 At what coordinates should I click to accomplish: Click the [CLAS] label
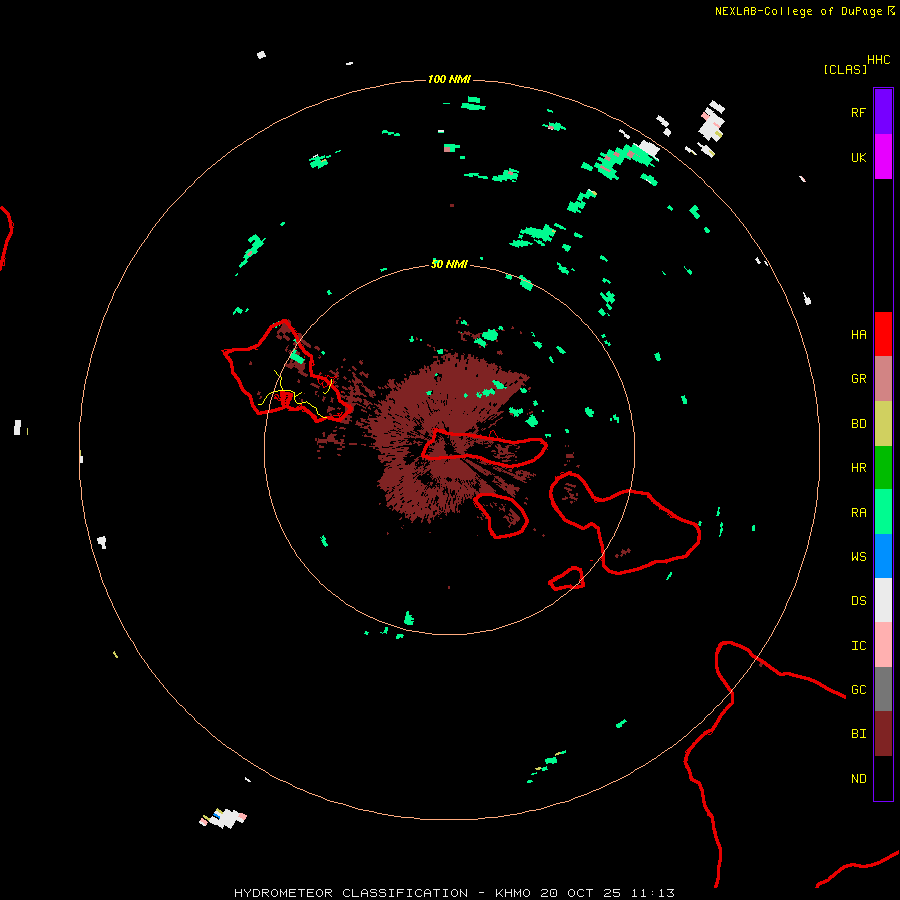[x=845, y=69]
